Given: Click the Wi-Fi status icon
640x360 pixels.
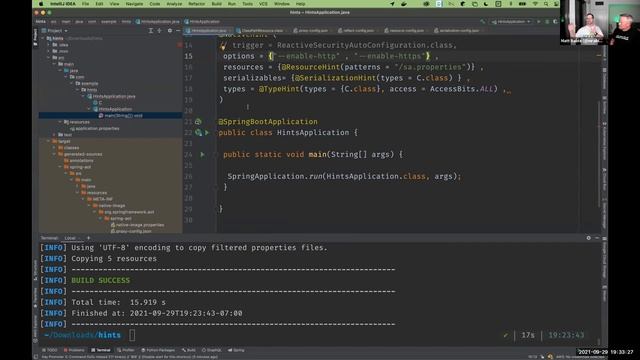Looking at the screenshot, I should click(x=535, y=4).
